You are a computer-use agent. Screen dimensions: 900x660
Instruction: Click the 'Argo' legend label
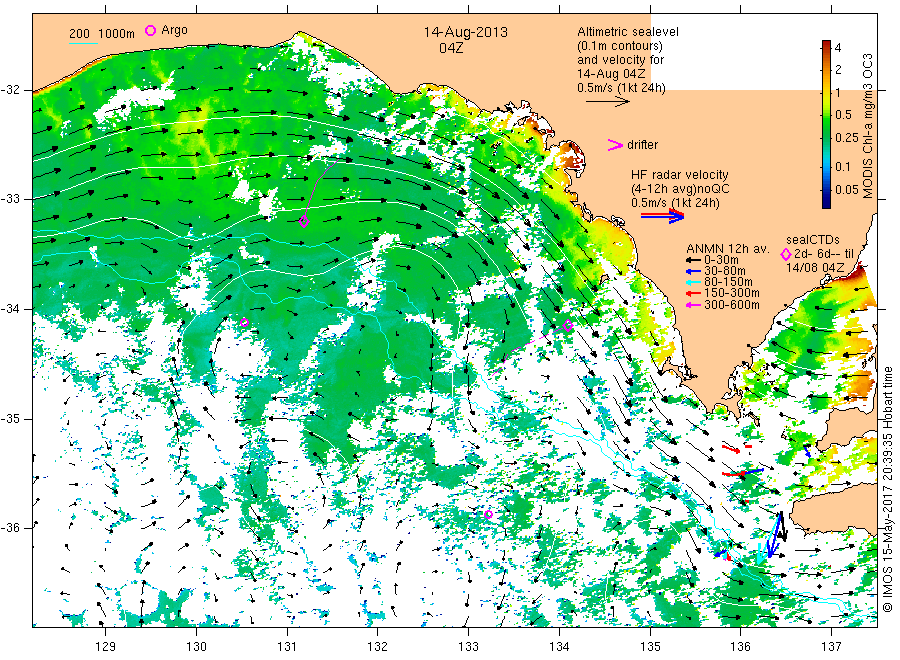click(174, 30)
